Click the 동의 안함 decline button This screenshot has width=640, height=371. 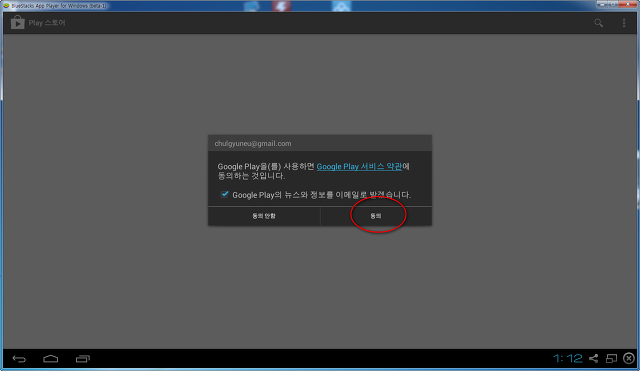(264, 216)
